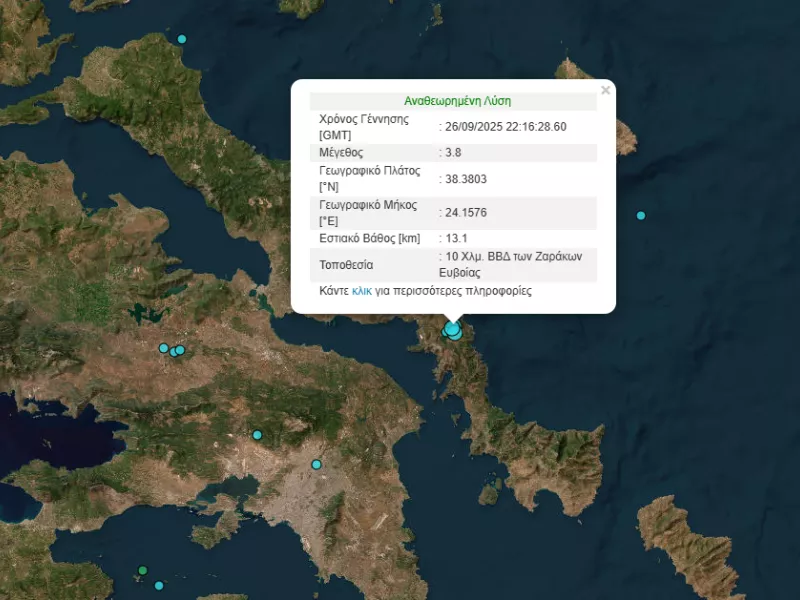The image size is (800, 600).
Task: Select the lone marker on the mountain northwest of Athens
Action: (257, 435)
